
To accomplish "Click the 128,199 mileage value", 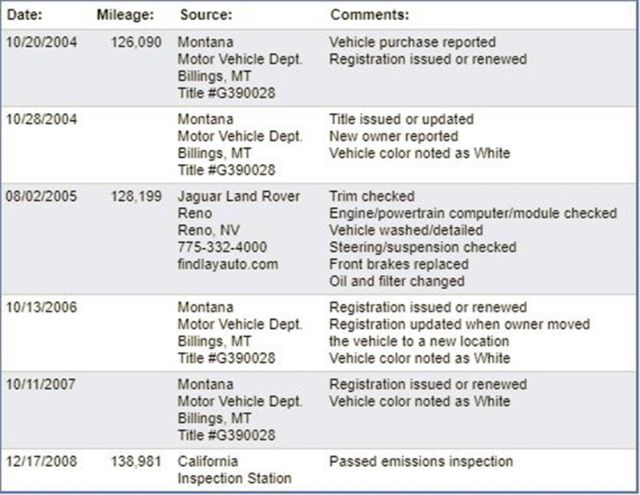I will point(136,196).
